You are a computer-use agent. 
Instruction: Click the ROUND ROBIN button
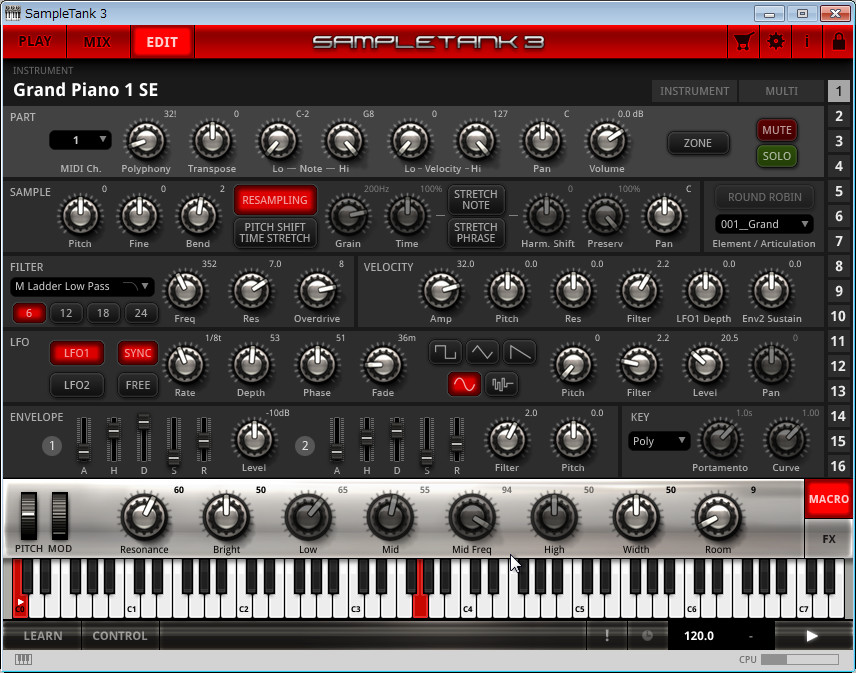coord(765,197)
